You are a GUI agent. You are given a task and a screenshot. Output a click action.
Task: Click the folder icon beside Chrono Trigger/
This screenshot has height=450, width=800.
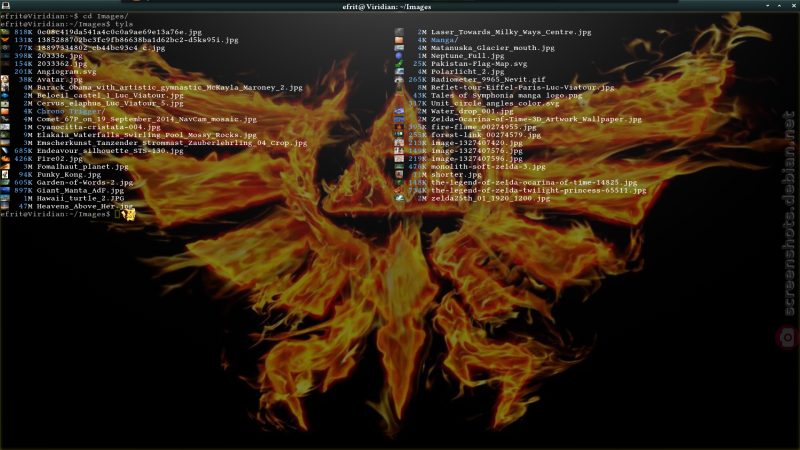tap(5, 111)
